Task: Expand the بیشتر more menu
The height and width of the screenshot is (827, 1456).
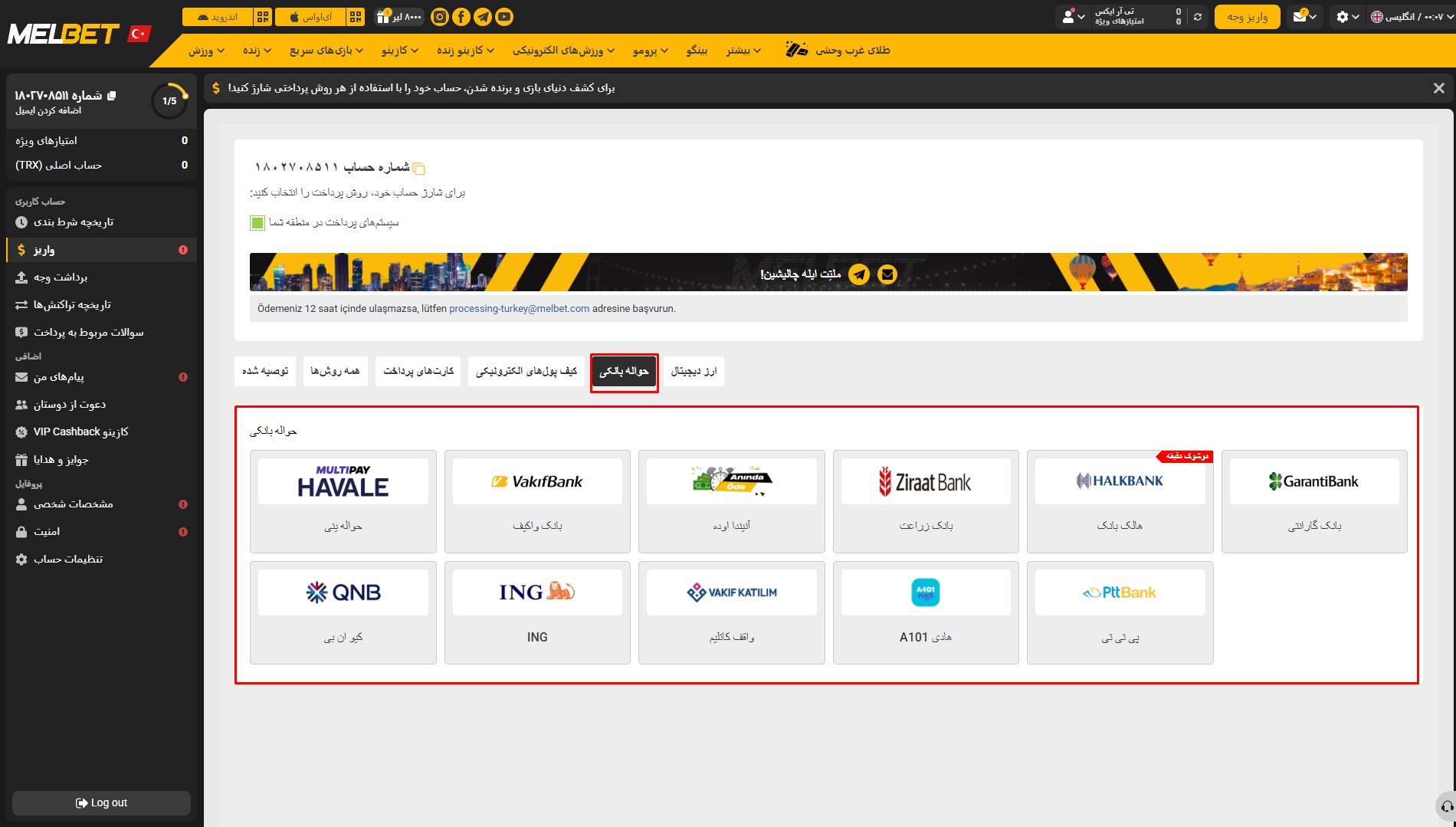Action: tap(743, 51)
